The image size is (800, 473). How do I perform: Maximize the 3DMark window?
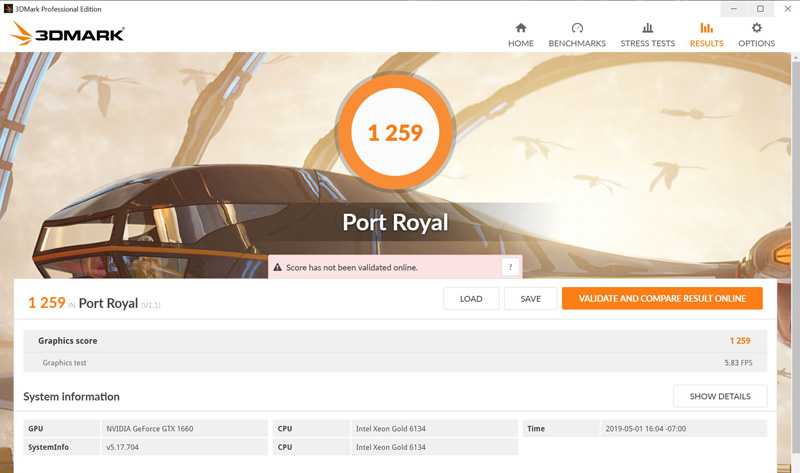(759, 8)
